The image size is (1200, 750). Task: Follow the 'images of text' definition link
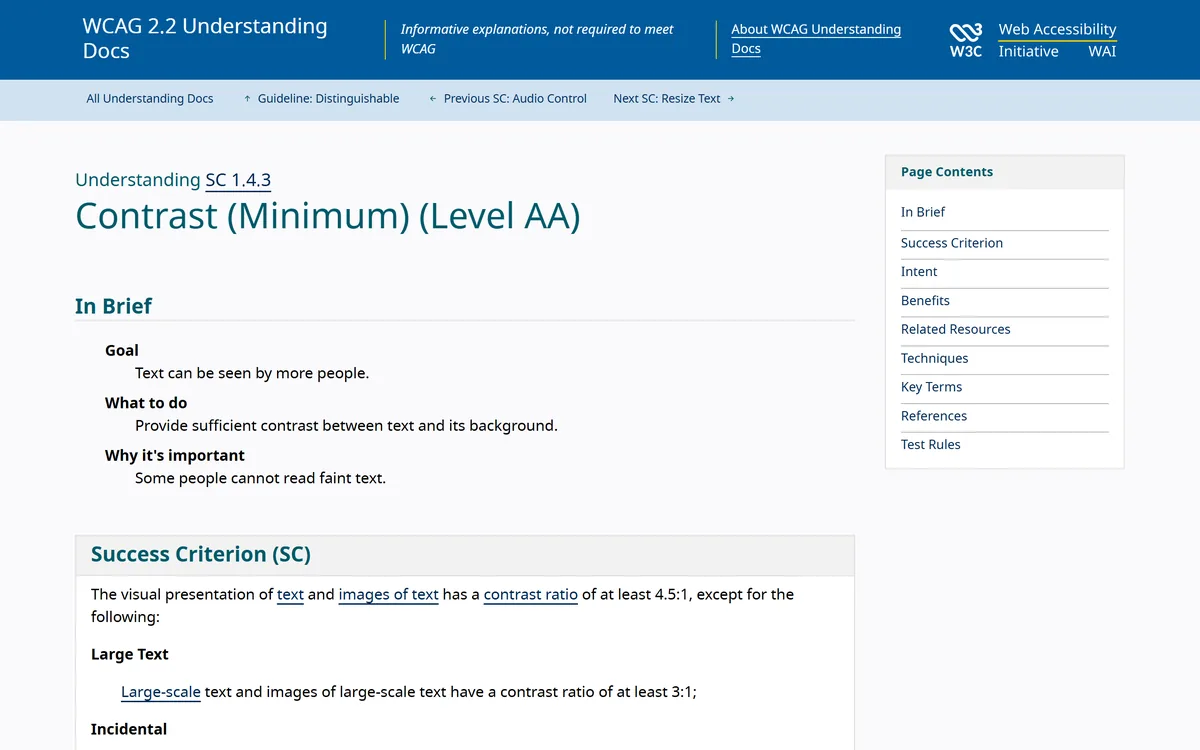[389, 594]
